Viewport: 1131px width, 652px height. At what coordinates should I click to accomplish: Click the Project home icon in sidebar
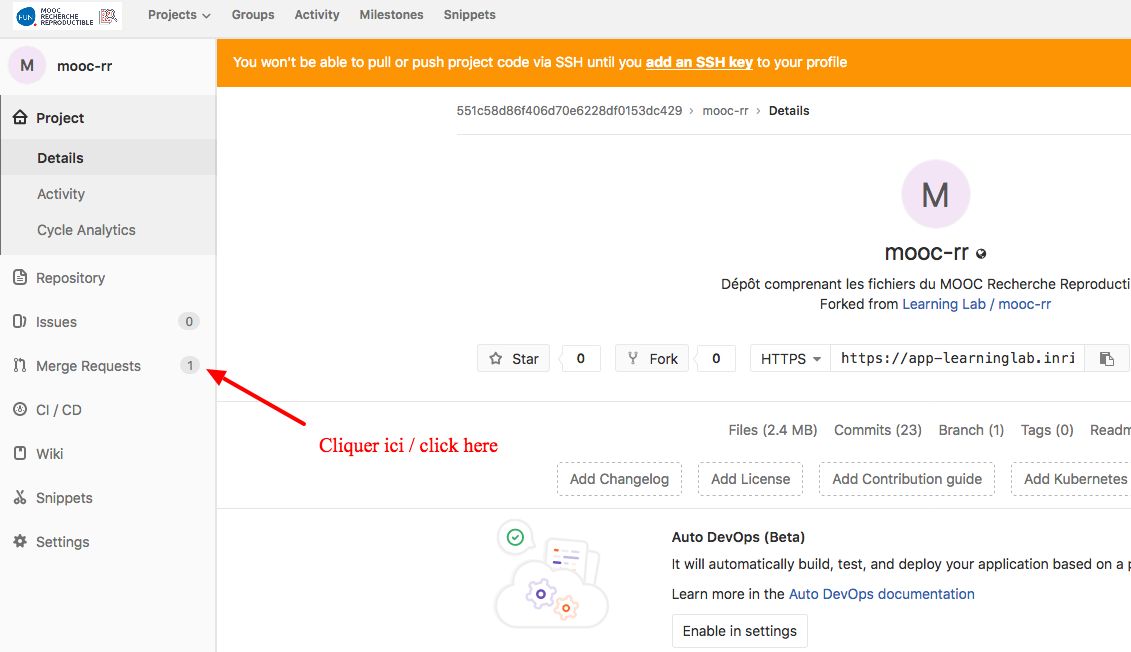pos(19,118)
